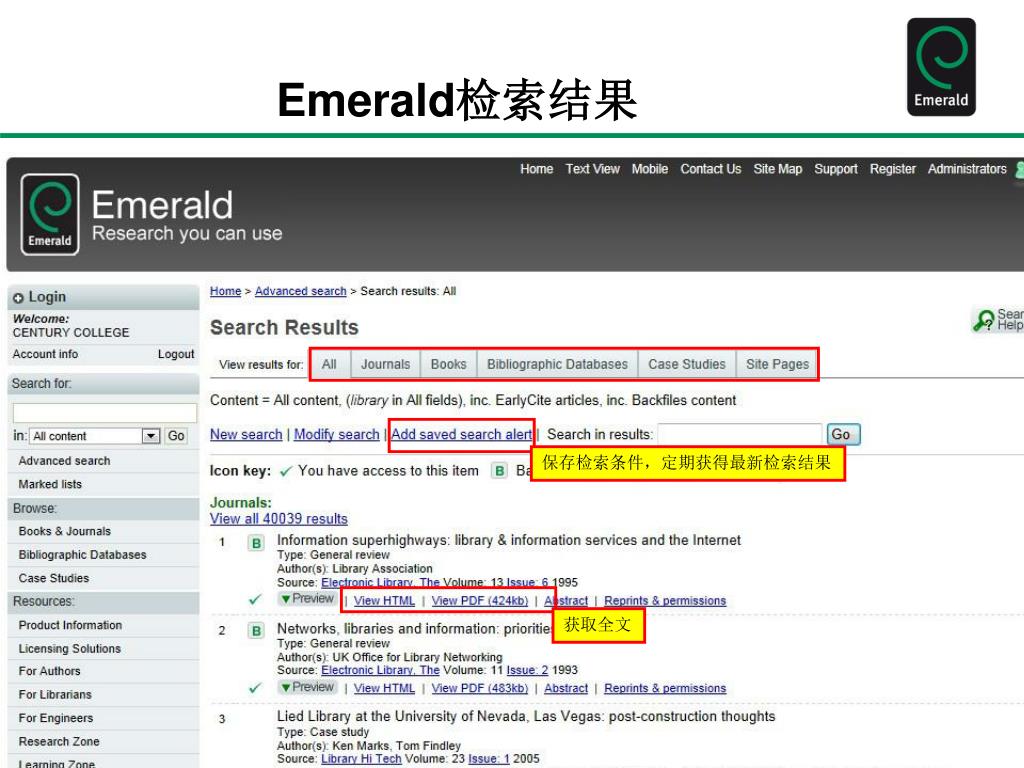Open Support in the top navigation
This screenshot has width=1024, height=768.
(835, 169)
